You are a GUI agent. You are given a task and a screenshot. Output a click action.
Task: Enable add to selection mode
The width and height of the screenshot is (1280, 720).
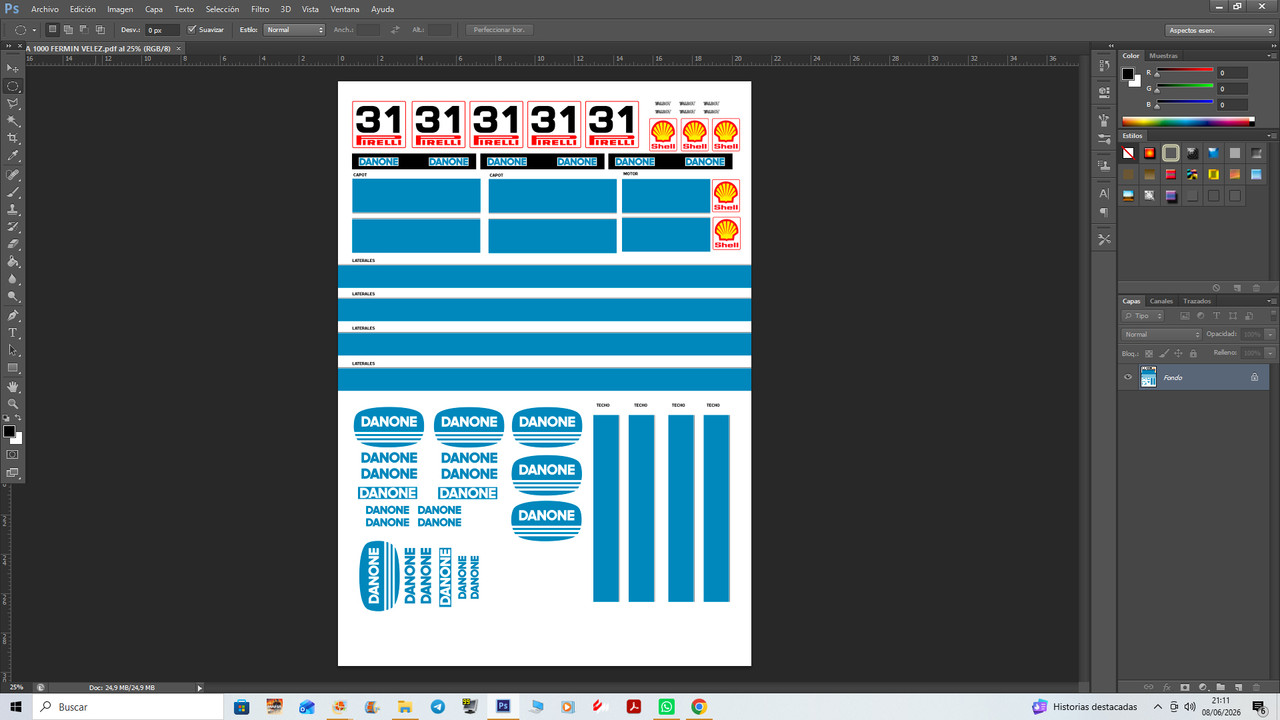coord(68,30)
